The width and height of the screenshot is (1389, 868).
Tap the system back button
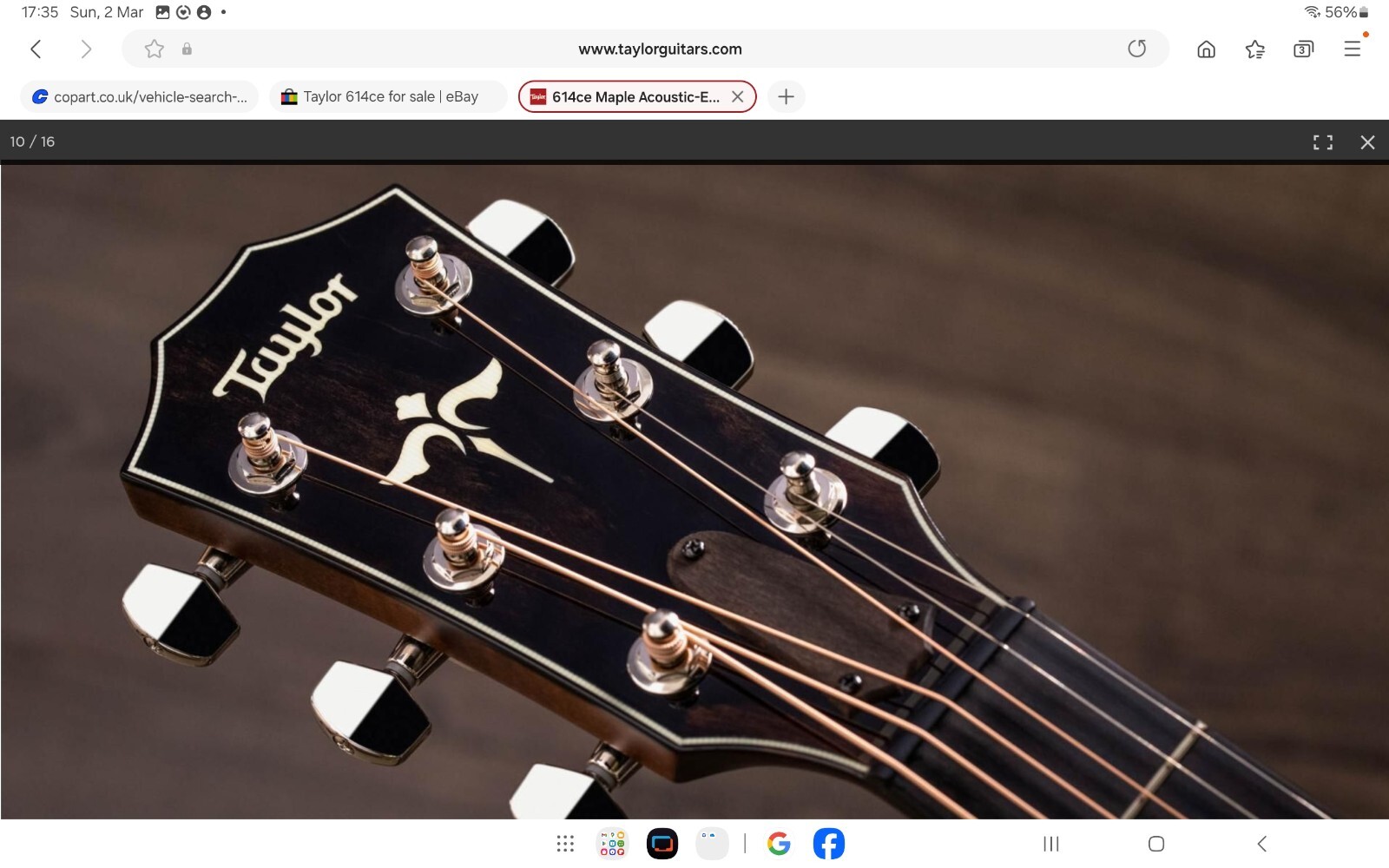tap(1261, 844)
